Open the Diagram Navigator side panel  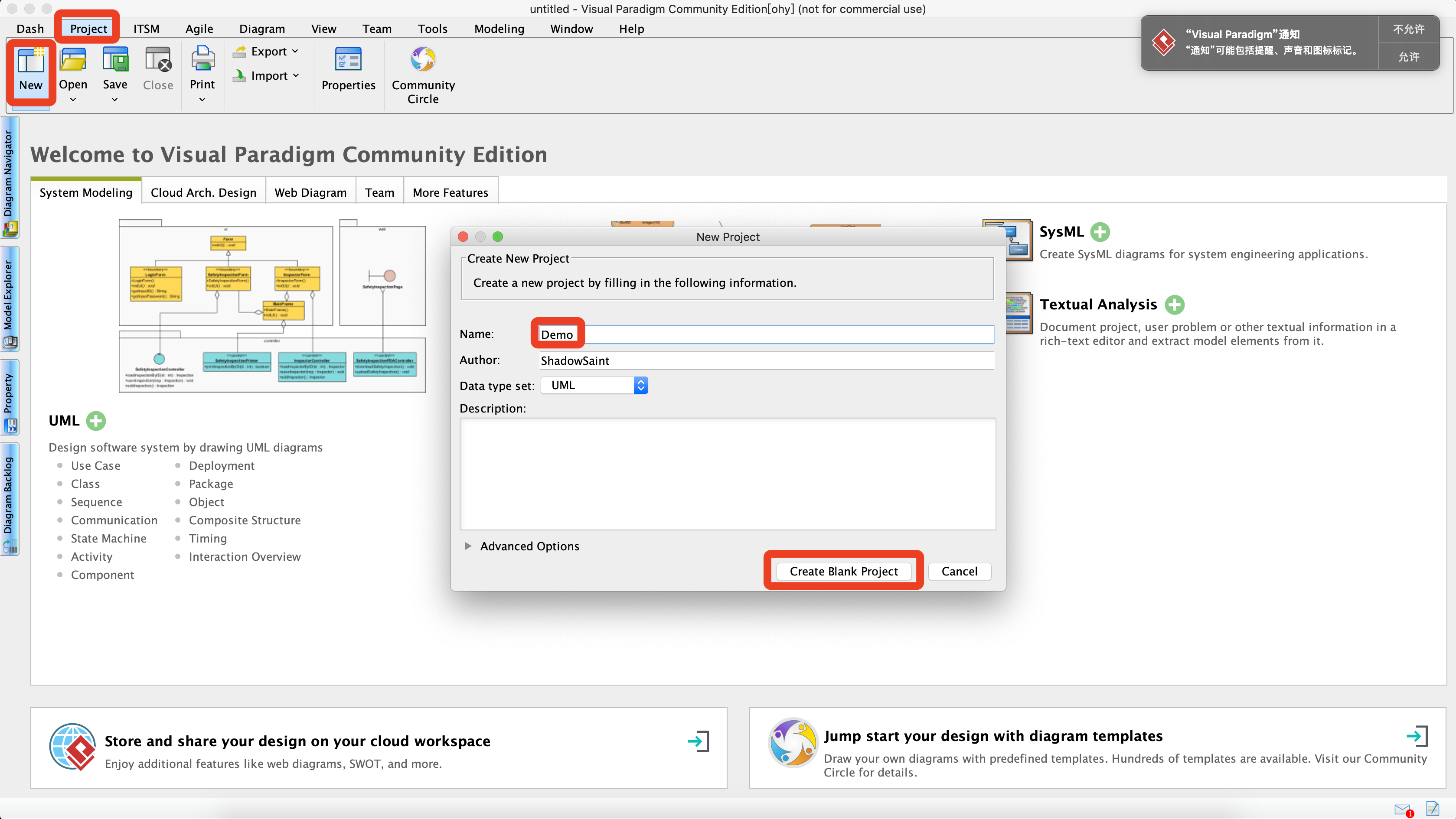point(10,177)
